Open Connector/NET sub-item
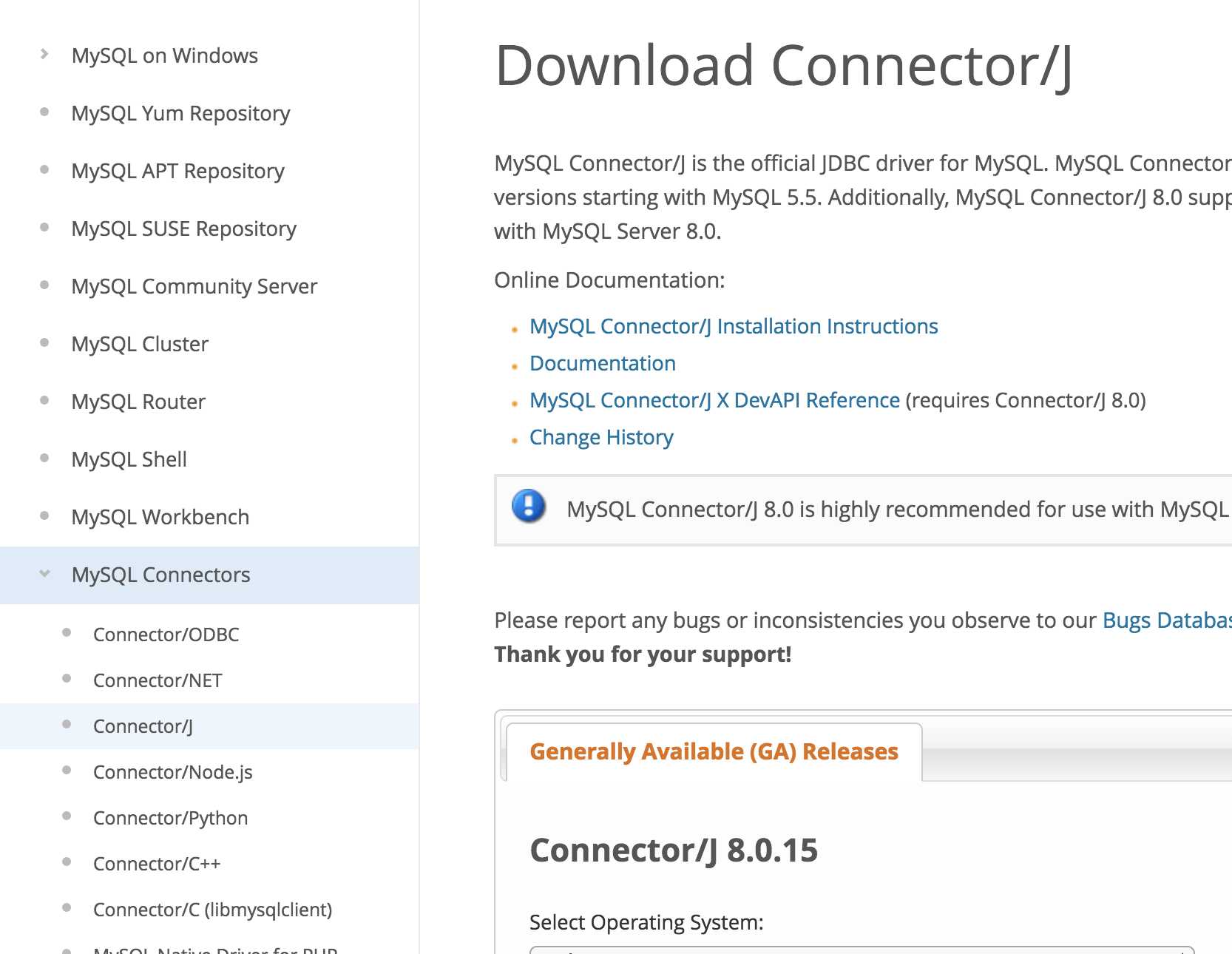This screenshot has width=1232, height=954. point(158,680)
